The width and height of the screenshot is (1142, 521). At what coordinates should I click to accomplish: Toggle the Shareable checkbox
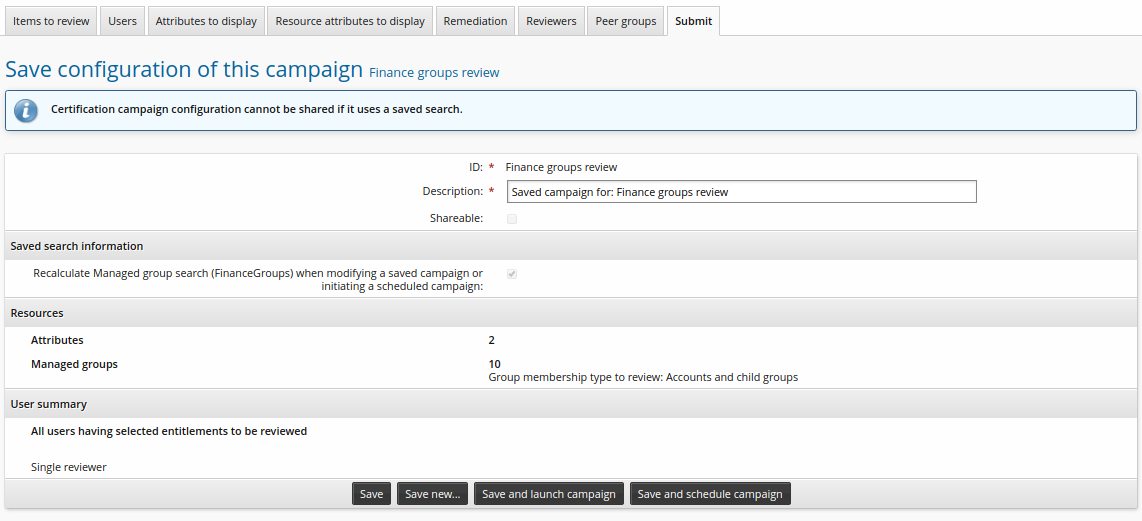coord(512,218)
